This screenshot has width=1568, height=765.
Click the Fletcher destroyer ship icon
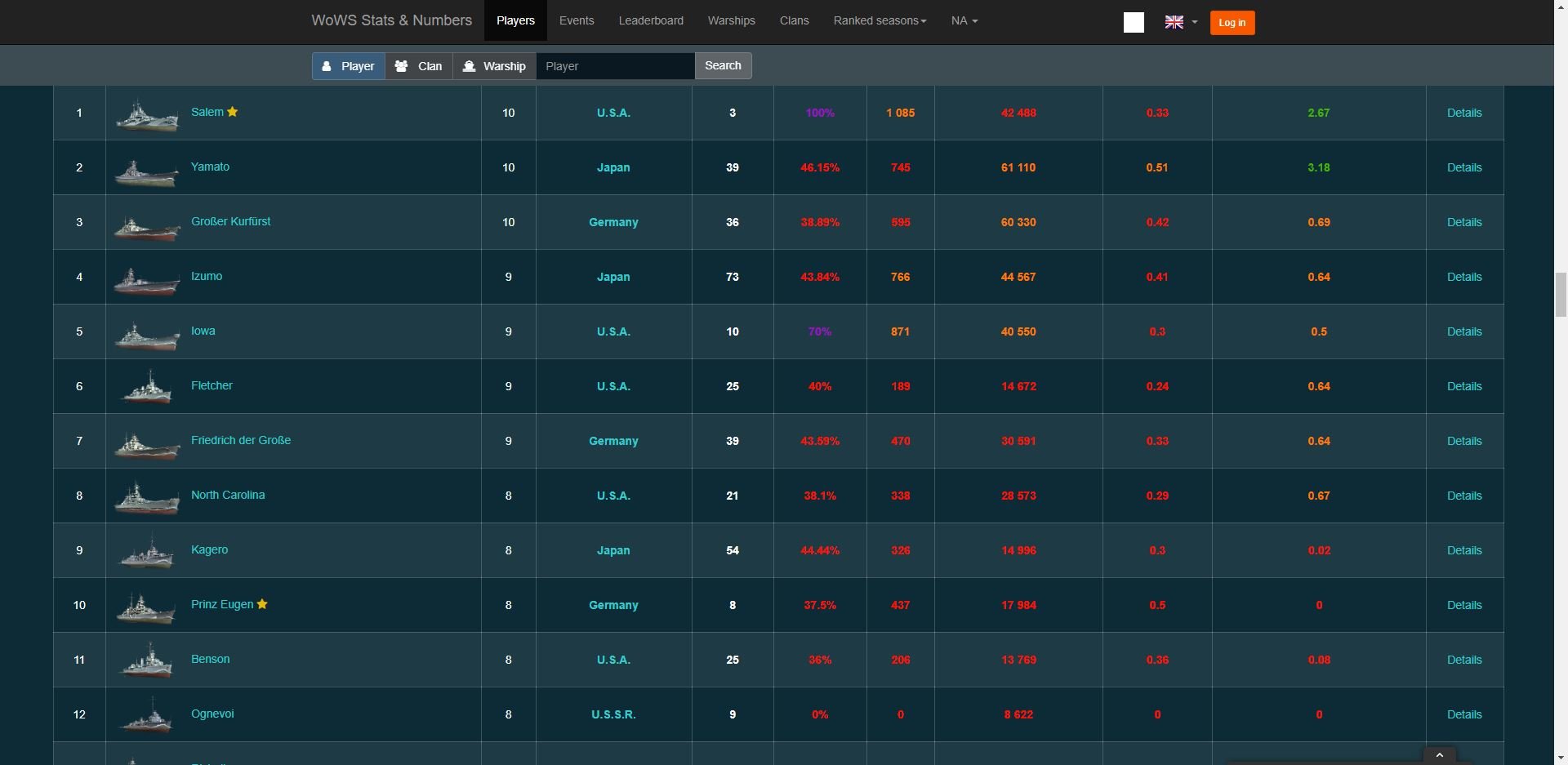coord(146,388)
